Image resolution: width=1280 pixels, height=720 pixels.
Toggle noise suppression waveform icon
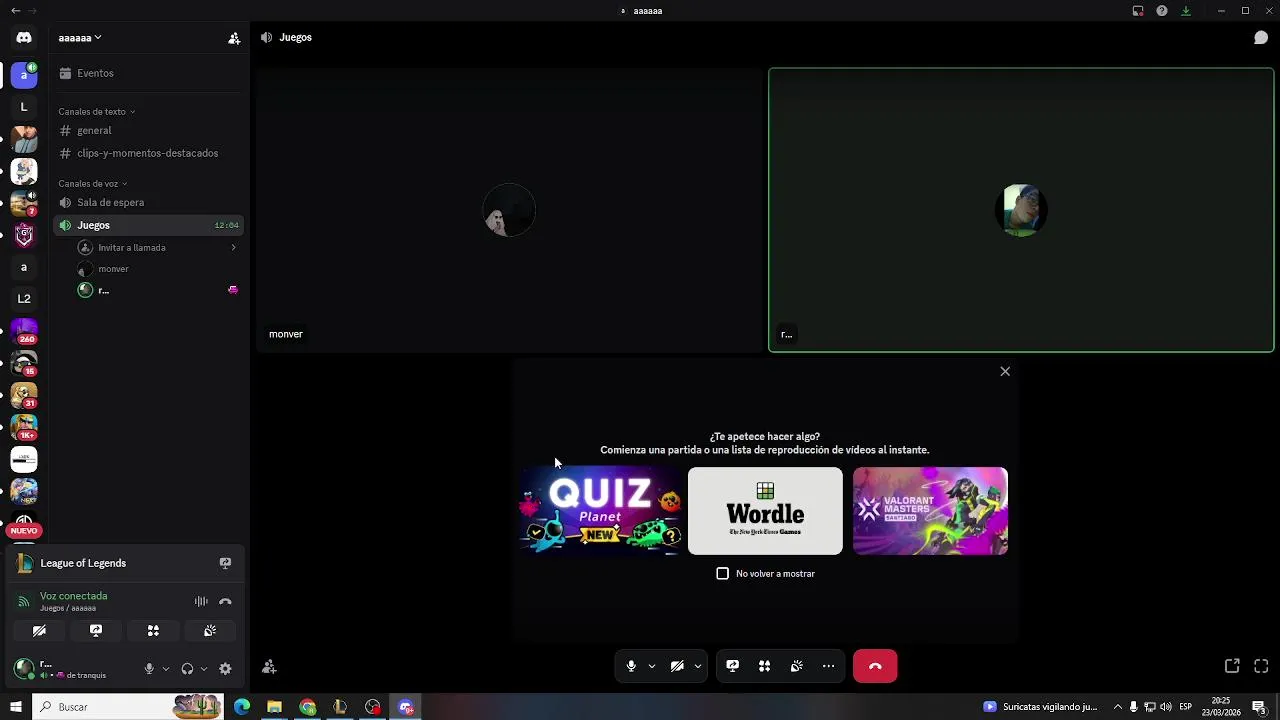pyautogui.click(x=201, y=601)
